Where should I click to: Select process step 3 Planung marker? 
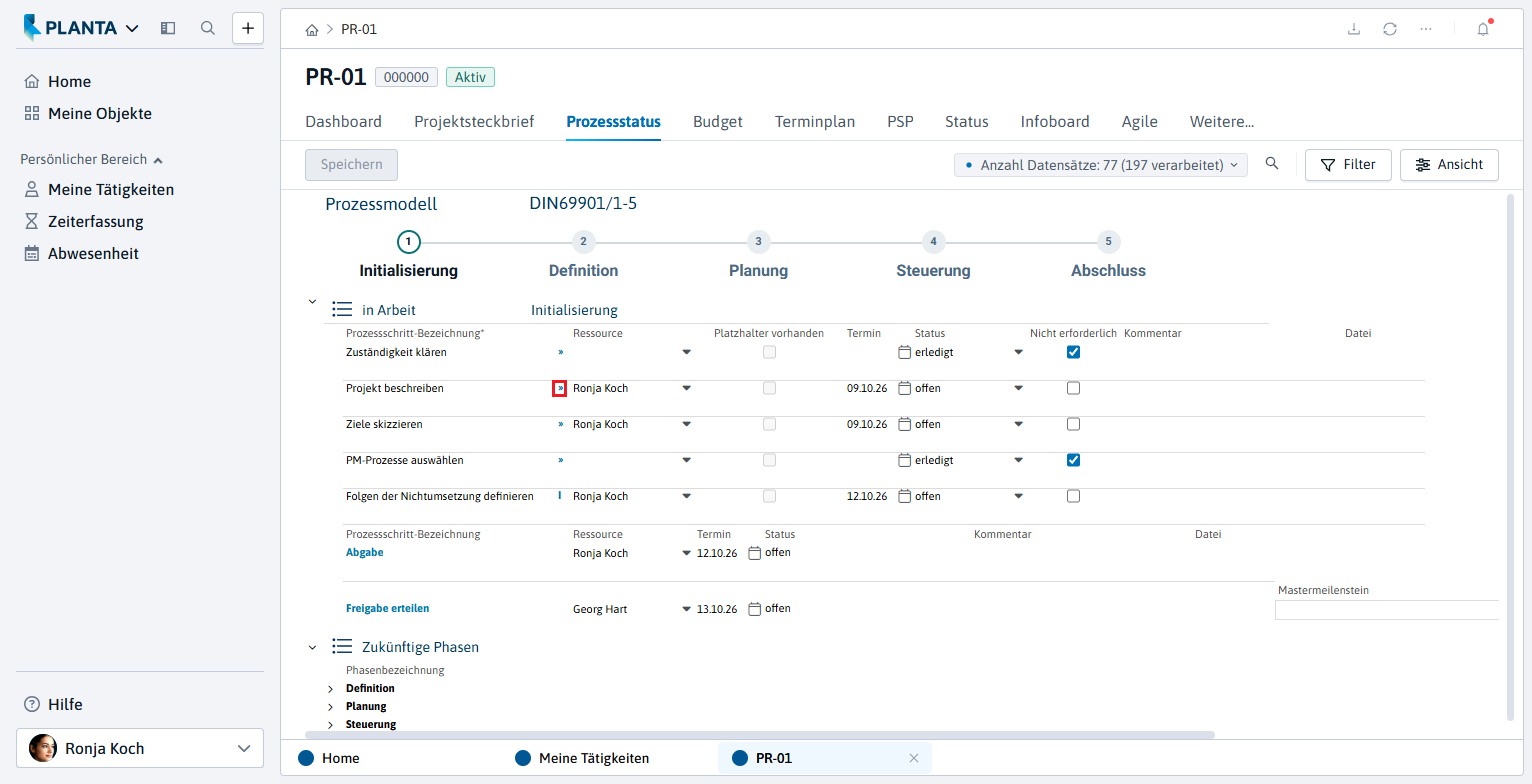click(x=758, y=241)
